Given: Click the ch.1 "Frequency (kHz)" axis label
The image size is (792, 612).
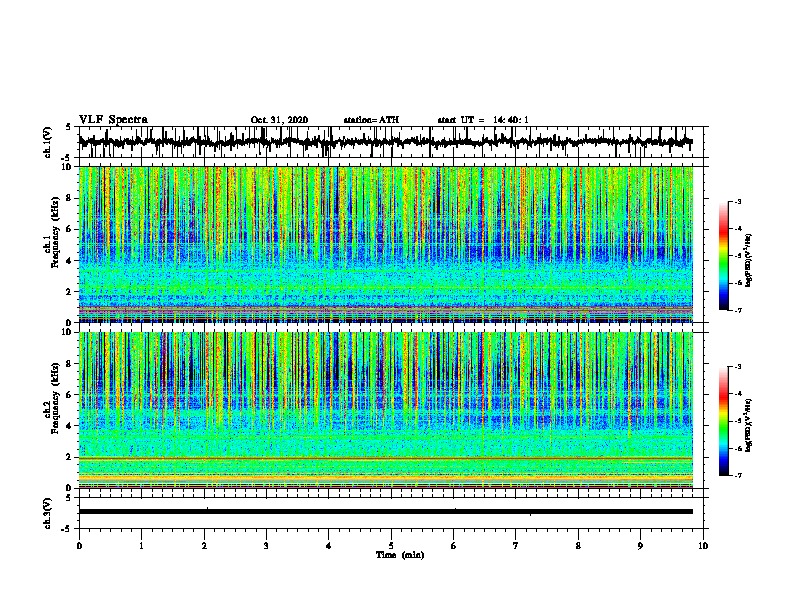Looking at the screenshot, I should (x=55, y=232).
